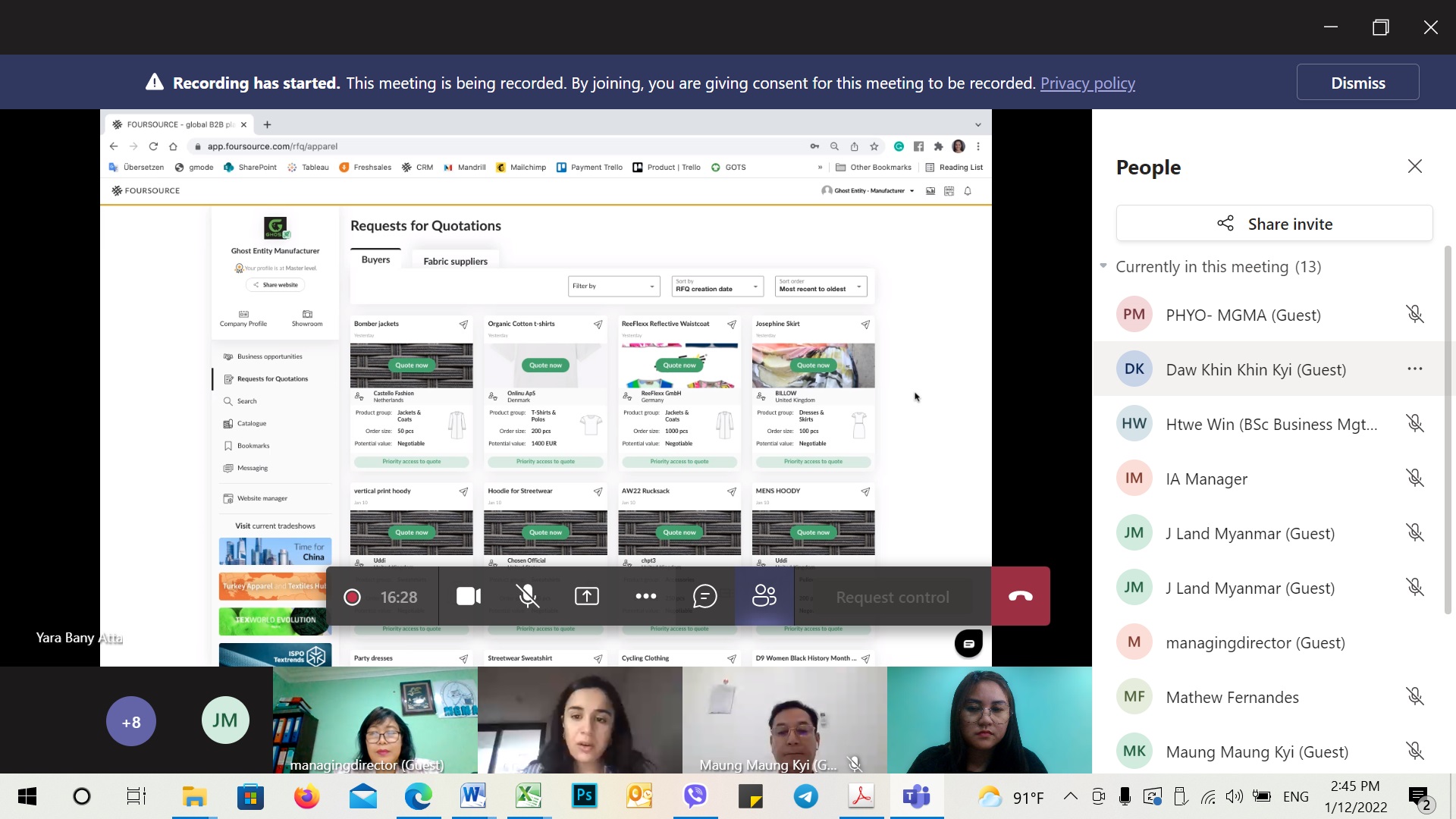Click the People panel scrollbar
The width and height of the screenshot is (1456, 819).
tap(1448, 428)
